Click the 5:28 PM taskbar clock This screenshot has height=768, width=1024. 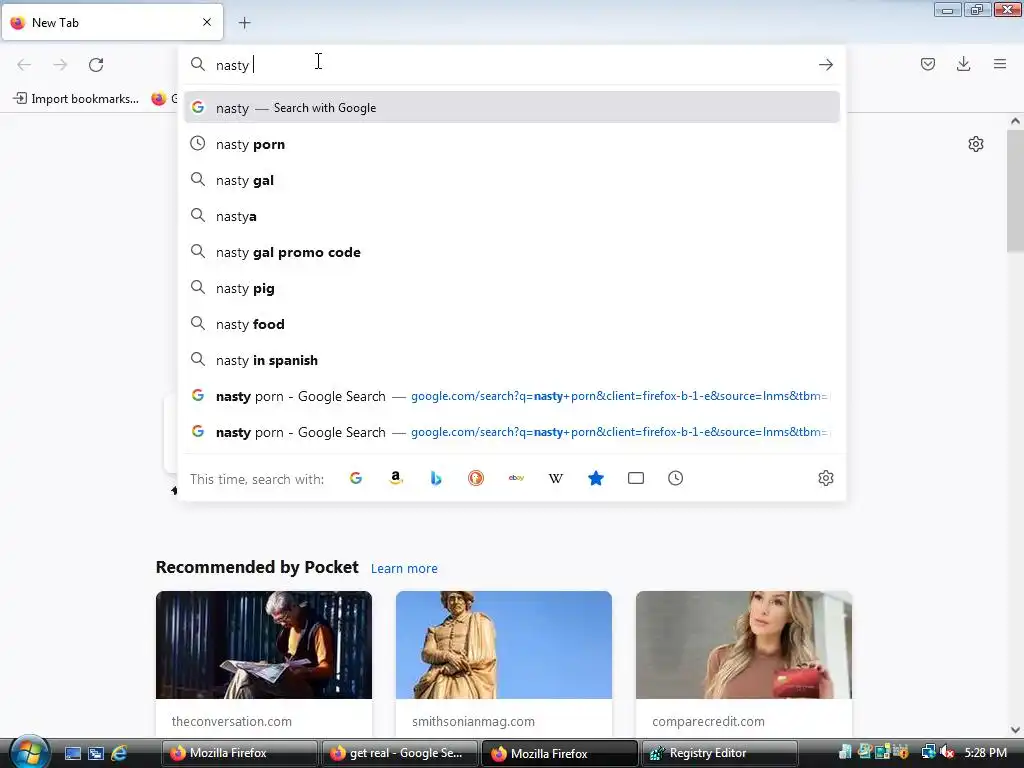point(985,753)
